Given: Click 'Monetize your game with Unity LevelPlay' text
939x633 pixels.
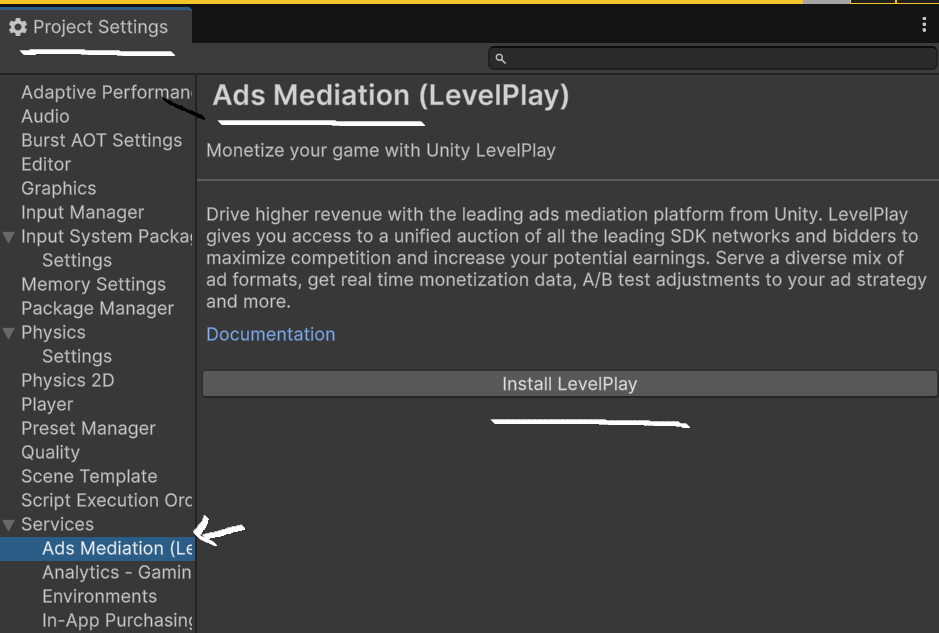Looking at the screenshot, I should [381, 150].
